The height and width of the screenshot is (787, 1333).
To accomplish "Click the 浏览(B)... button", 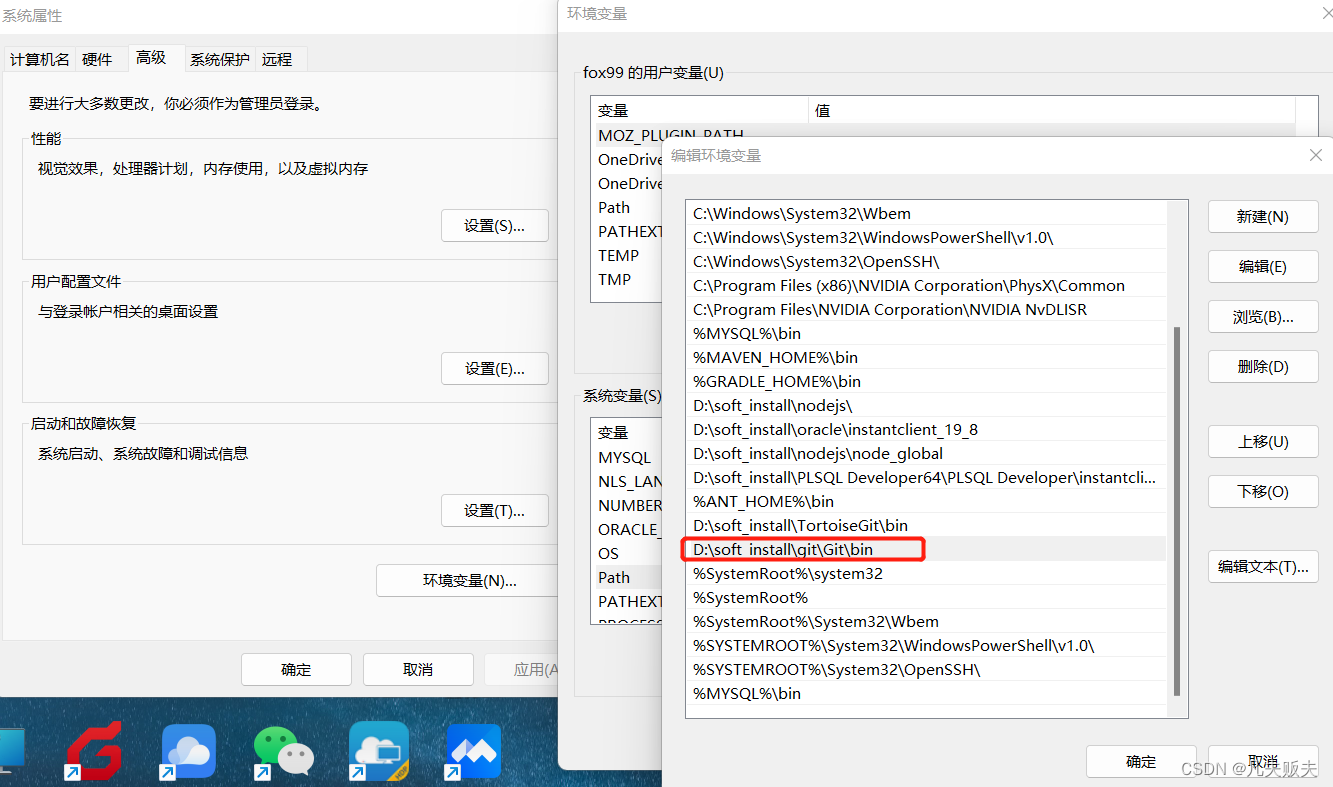I will click(1263, 317).
